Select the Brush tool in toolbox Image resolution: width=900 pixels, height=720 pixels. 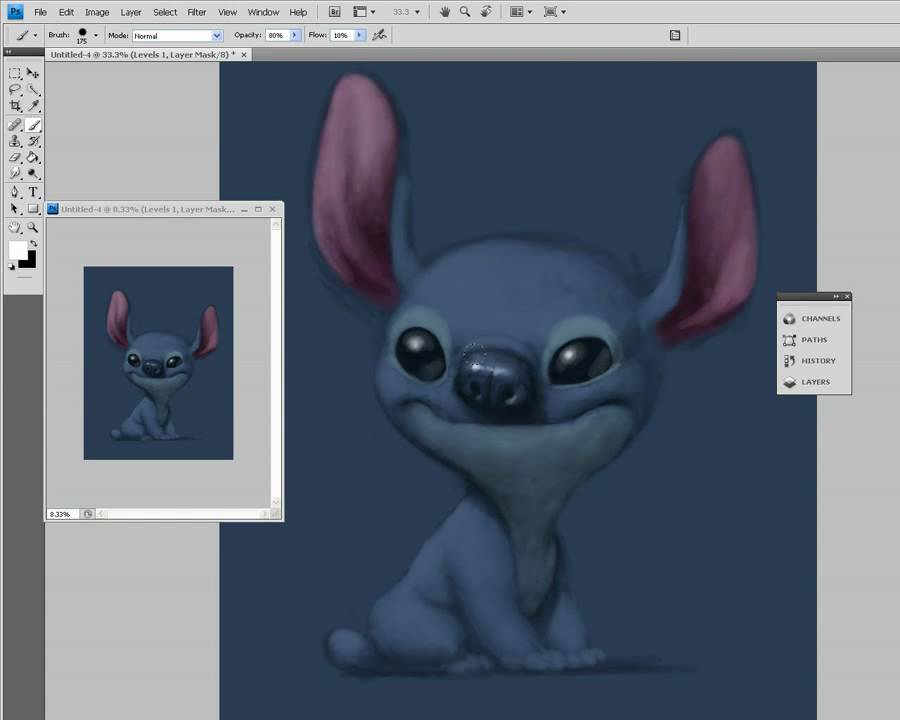33,125
